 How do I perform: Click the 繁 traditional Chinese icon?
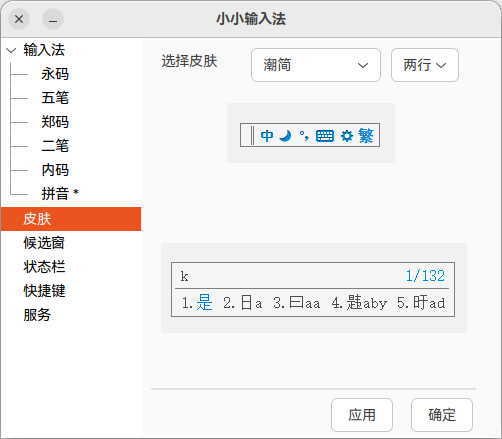(366, 136)
